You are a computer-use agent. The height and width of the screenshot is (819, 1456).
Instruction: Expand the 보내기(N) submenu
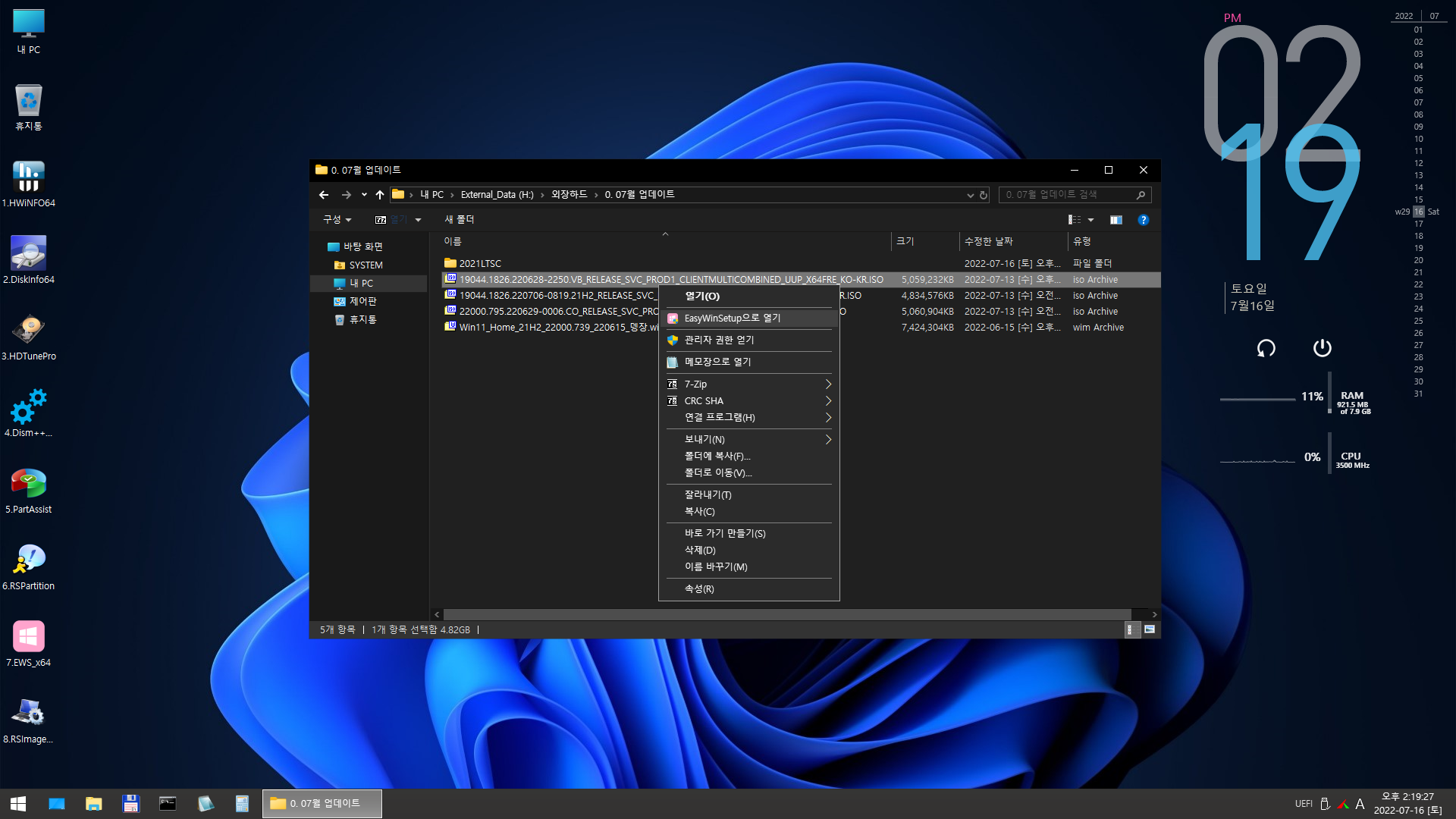[x=749, y=440]
